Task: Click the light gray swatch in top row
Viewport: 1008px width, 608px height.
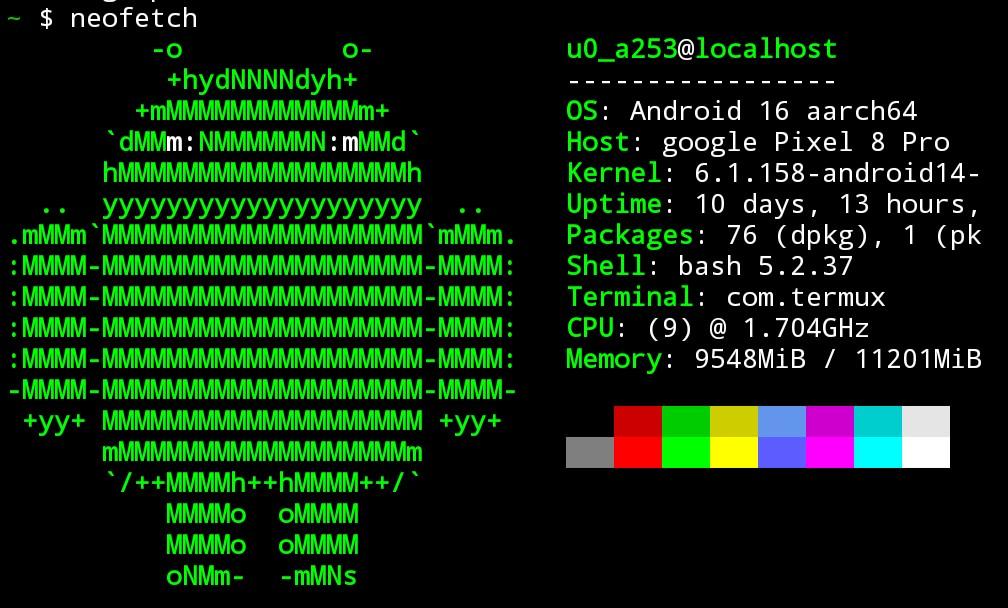Action: coord(926,421)
